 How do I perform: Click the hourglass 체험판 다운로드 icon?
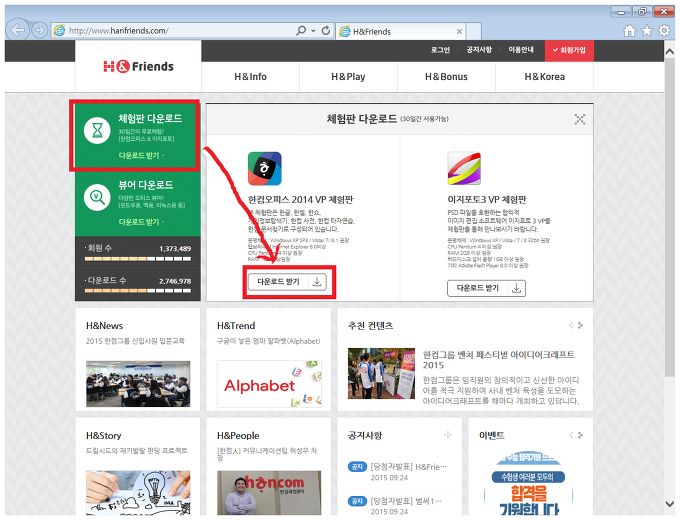pyautogui.click(x=97, y=131)
